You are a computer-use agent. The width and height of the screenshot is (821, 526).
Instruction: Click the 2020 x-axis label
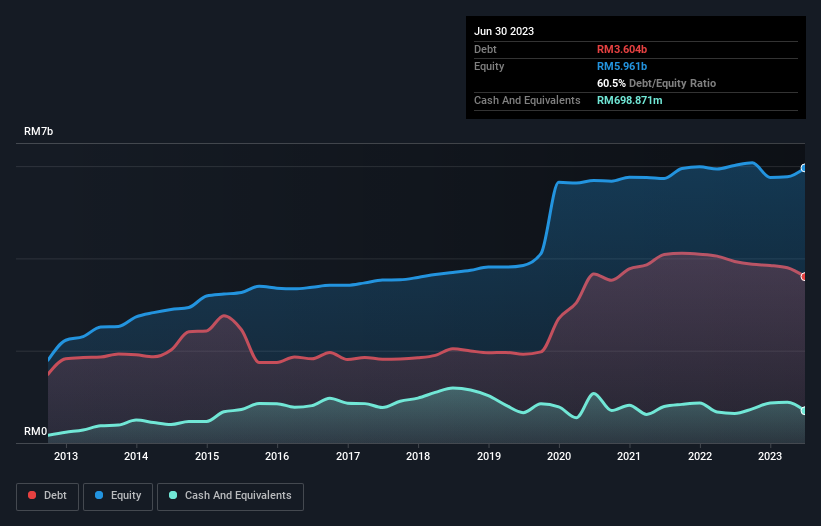[559, 456]
